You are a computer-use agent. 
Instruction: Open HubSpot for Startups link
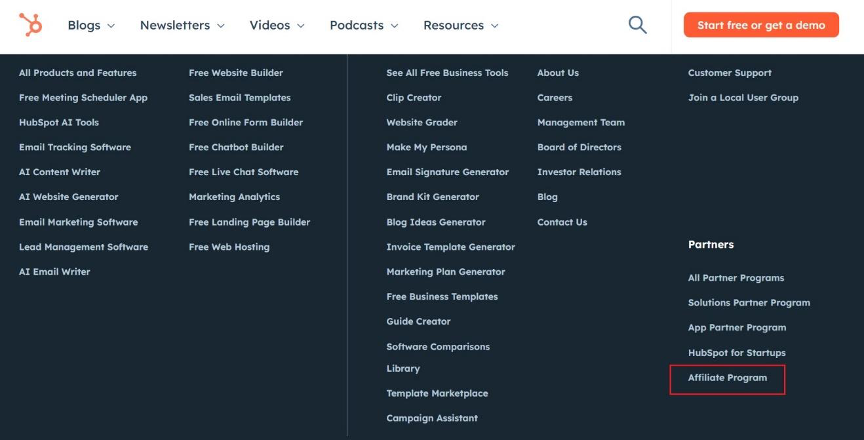tap(737, 352)
